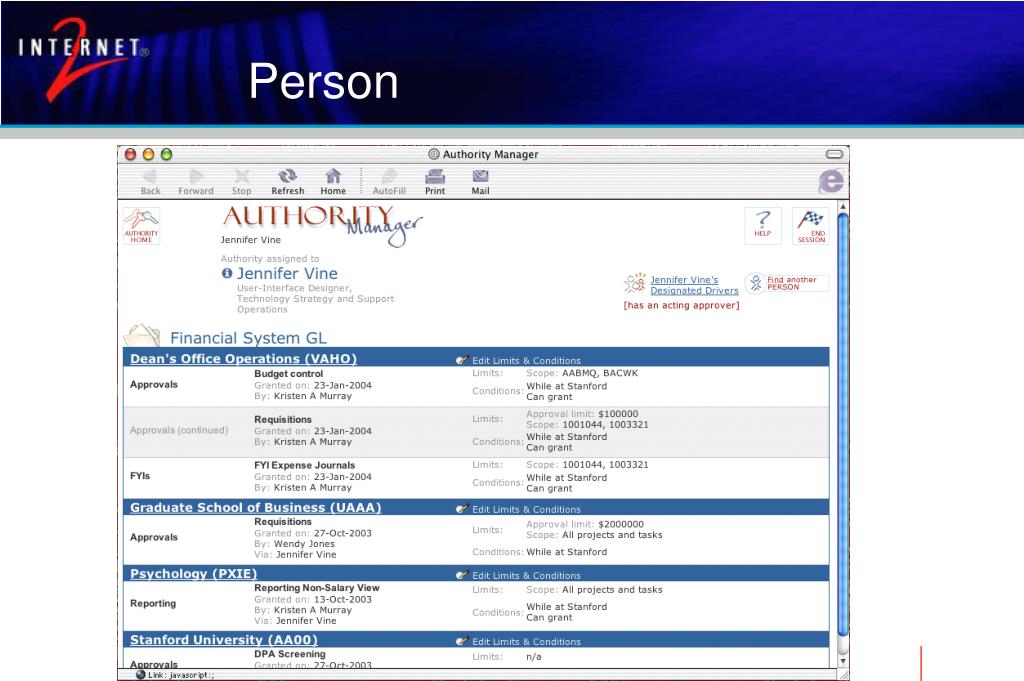The width and height of the screenshot is (1024, 681).
Task: Click the "By: Wendy Jones" text
Action: (295, 544)
